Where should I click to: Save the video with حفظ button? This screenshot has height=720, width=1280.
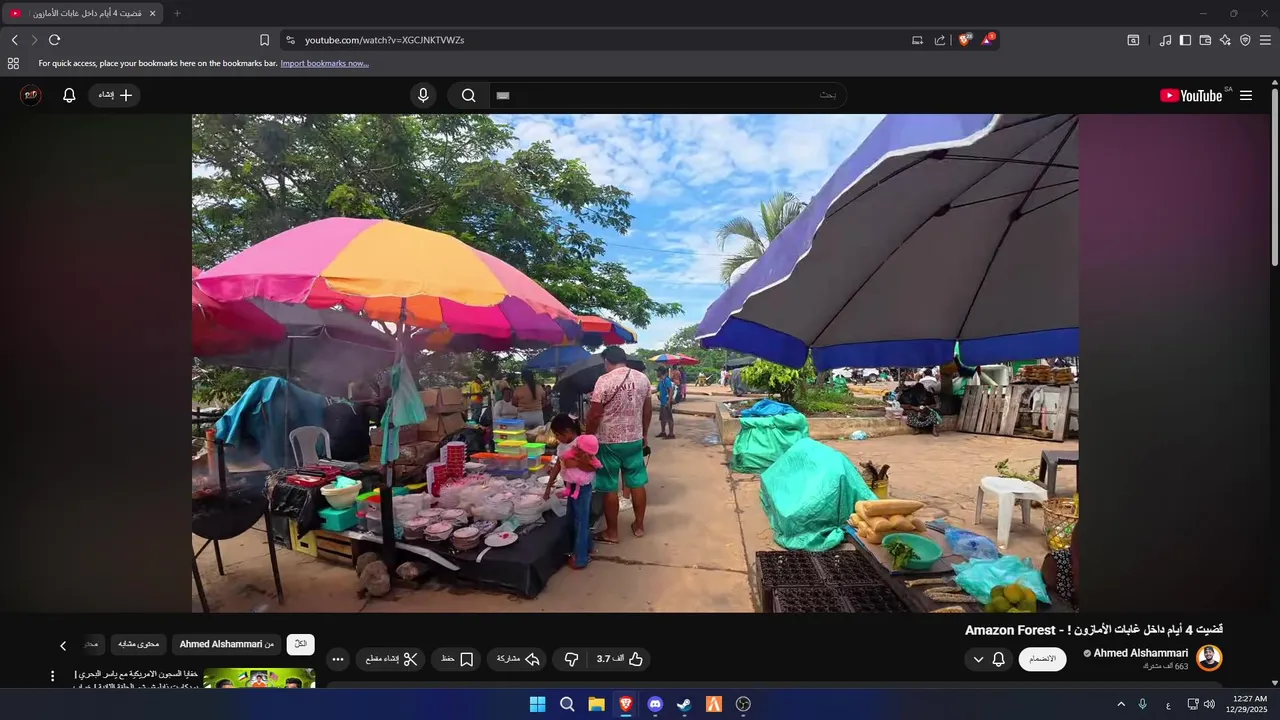point(457,659)
